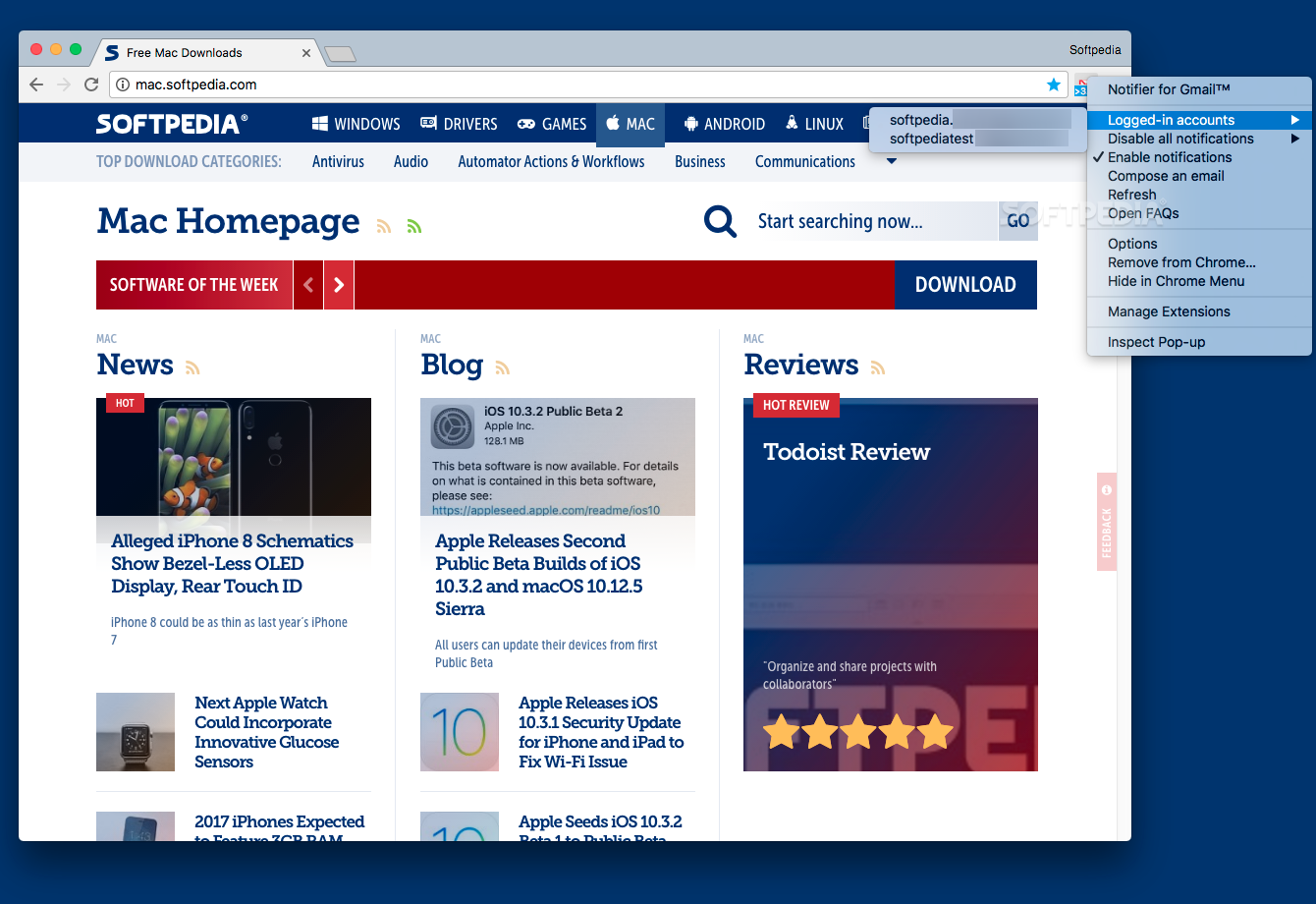
Task: Click the Reviews section heading
Action: click(x=801, y=365)
